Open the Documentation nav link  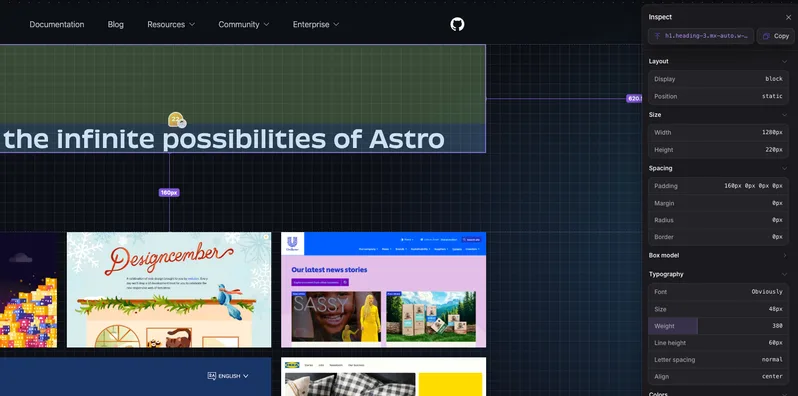click(56, 24)
